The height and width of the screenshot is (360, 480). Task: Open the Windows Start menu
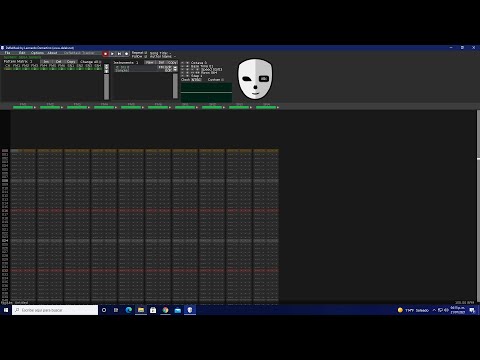point(6,310)
